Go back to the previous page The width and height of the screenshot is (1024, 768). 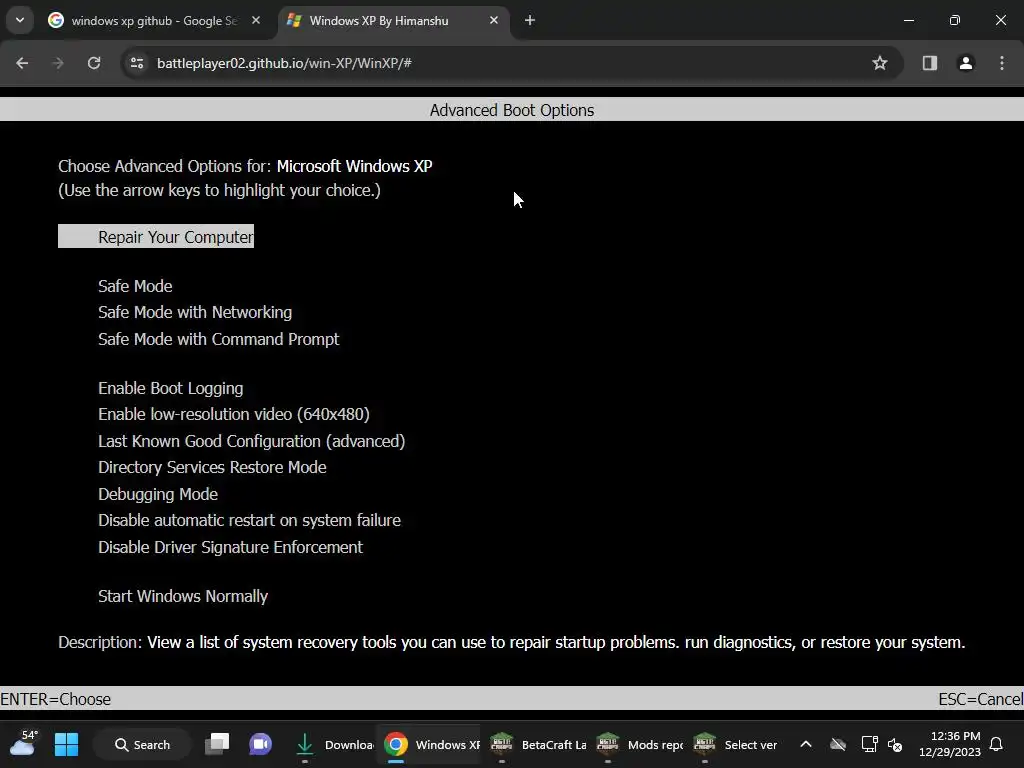click(22, 63)
